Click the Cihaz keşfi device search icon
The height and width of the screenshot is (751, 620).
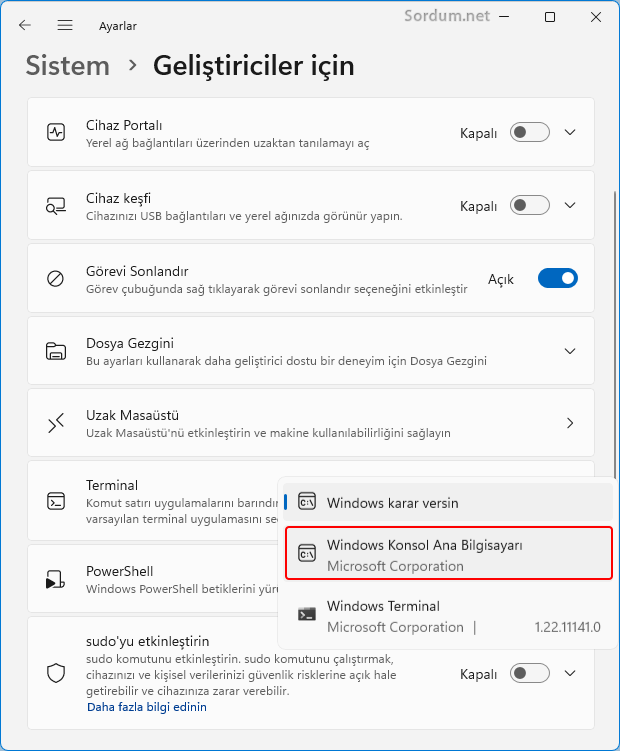[x=56, y=205]
